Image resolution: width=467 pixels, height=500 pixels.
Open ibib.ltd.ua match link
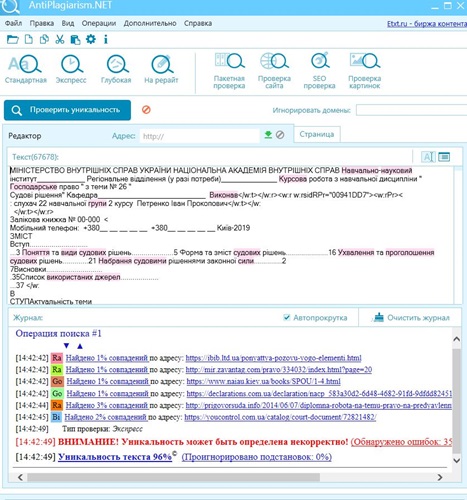point(273,358)
